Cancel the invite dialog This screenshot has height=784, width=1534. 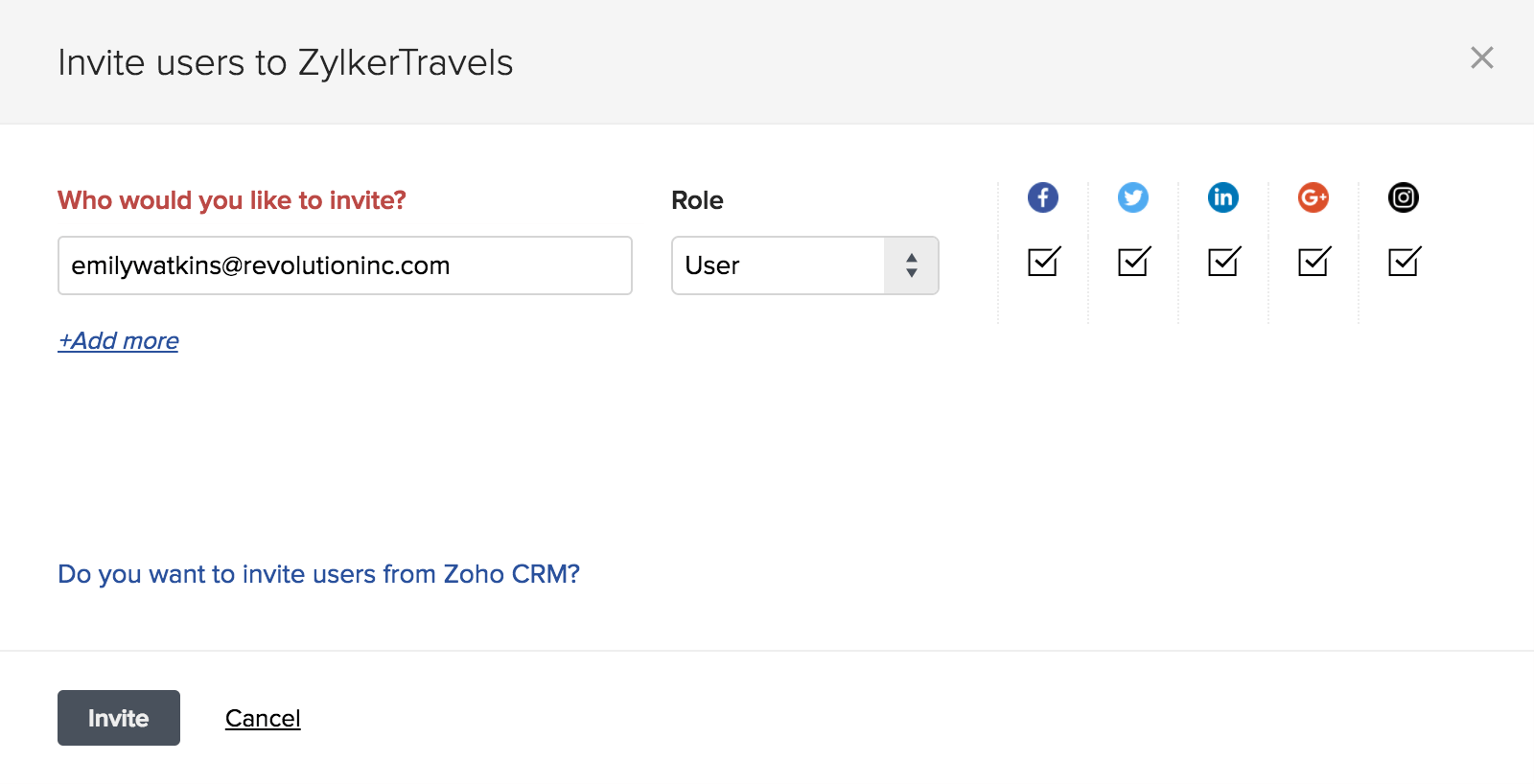point(263,719)
